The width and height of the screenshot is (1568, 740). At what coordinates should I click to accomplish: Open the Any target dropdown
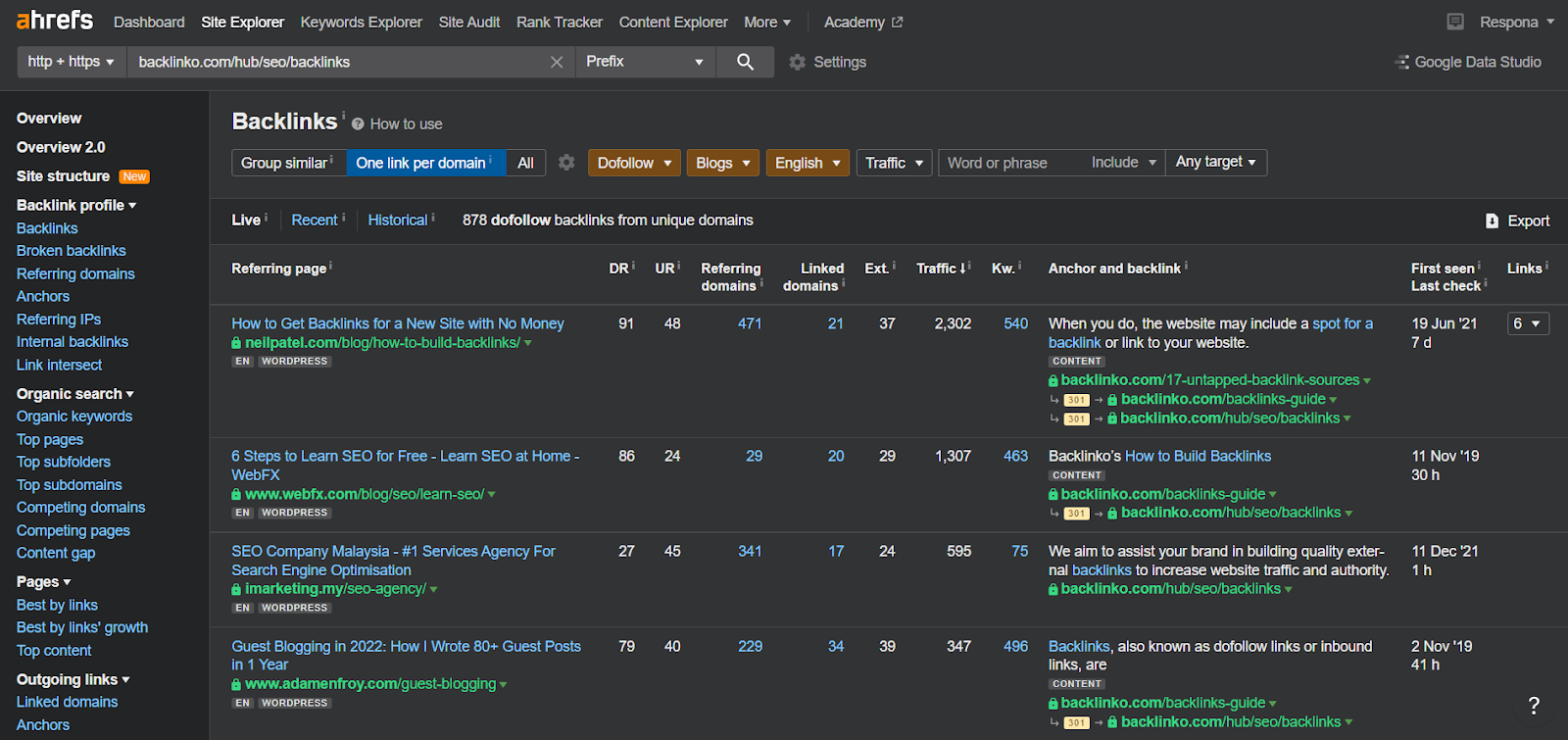tap(1216, 162)
